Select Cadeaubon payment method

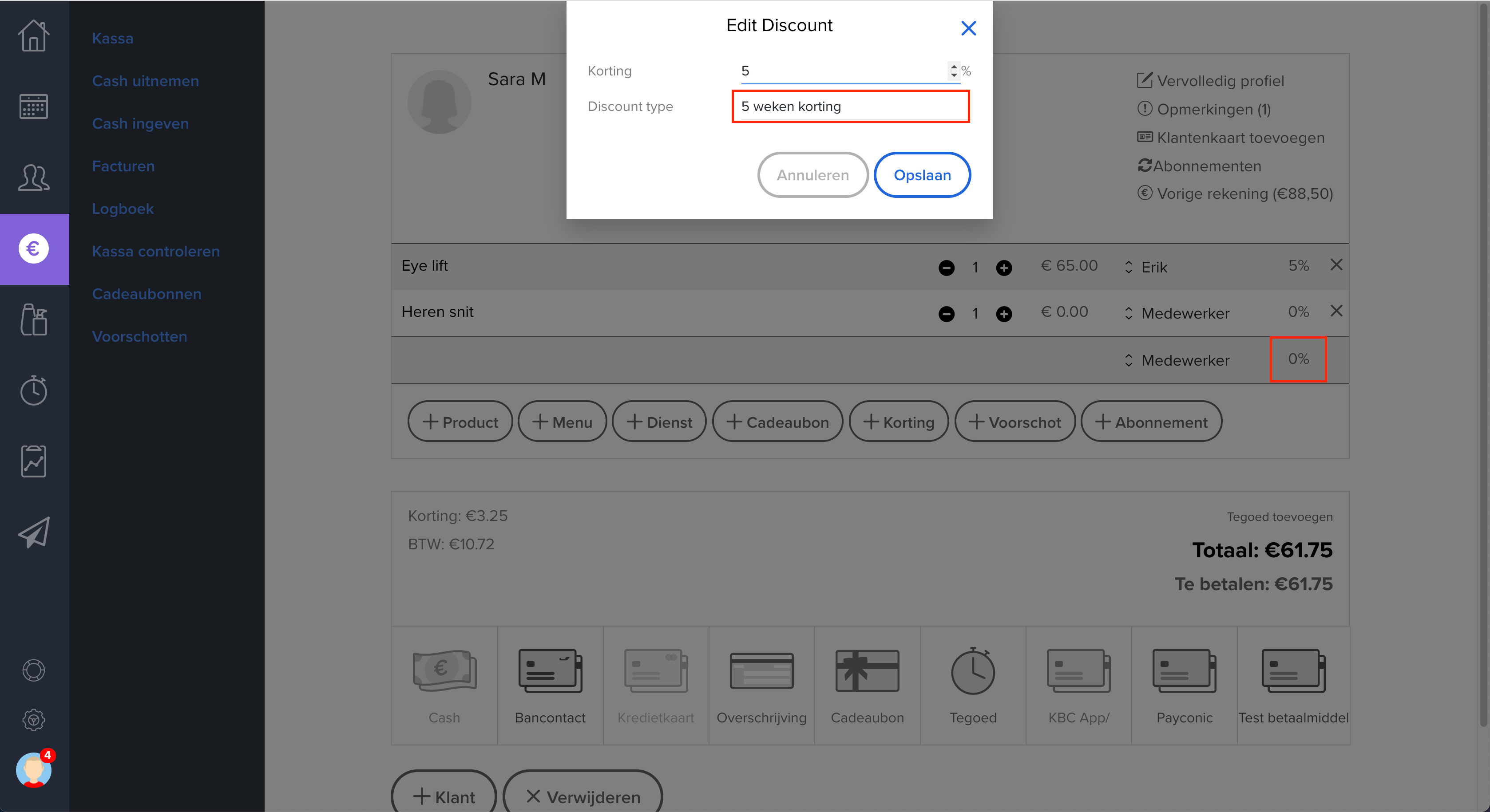867,686
